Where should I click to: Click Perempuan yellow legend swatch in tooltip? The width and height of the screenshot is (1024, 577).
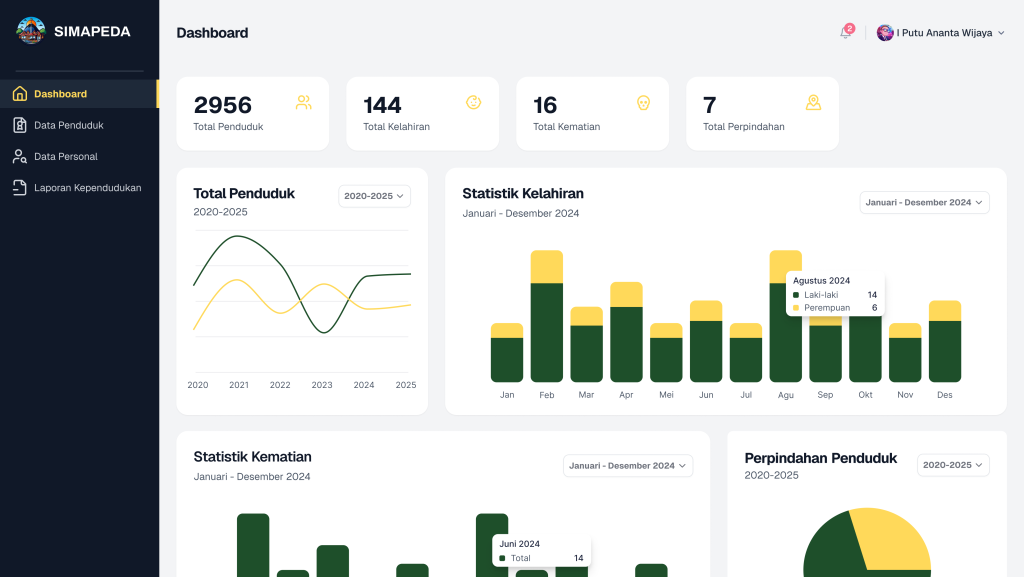(795, 307)
